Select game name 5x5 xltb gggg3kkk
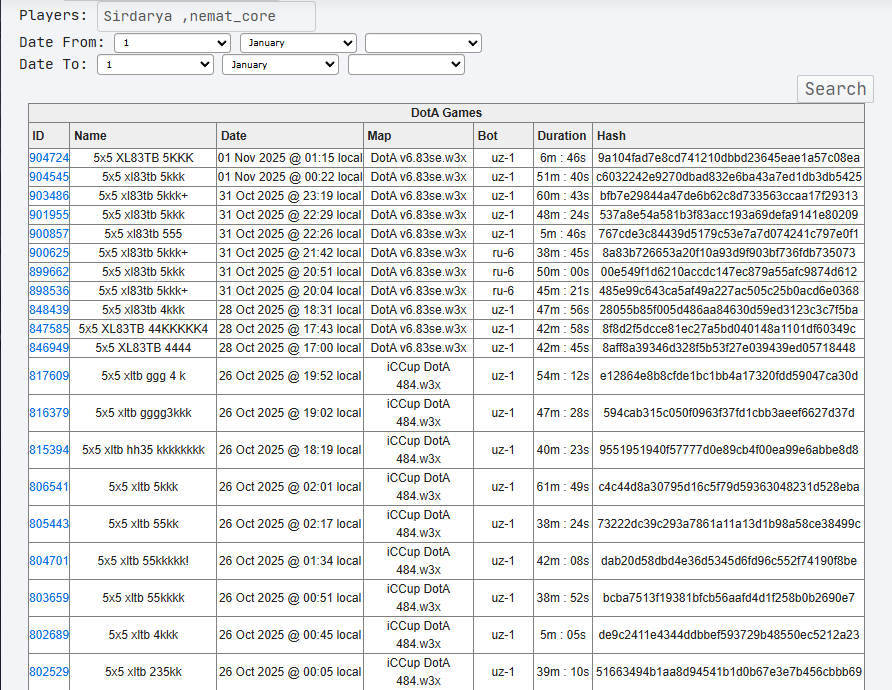This screenshot has width=892, height=690. coord(143,413)
